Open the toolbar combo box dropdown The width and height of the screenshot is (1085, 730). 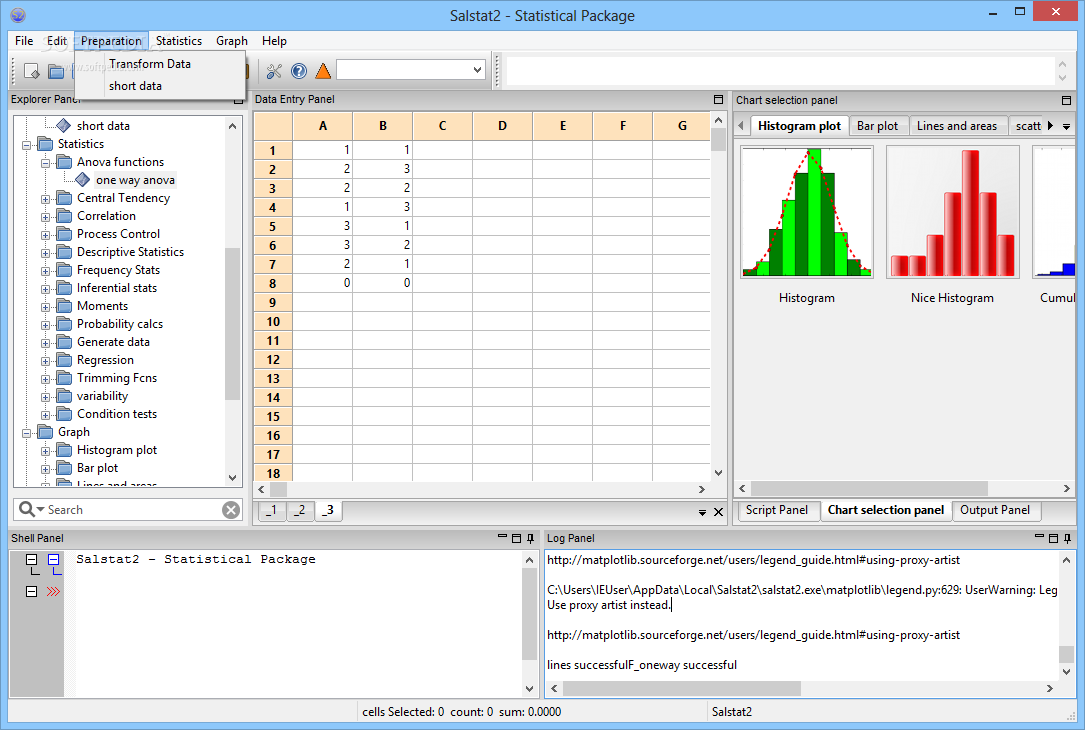pos(477,70)
